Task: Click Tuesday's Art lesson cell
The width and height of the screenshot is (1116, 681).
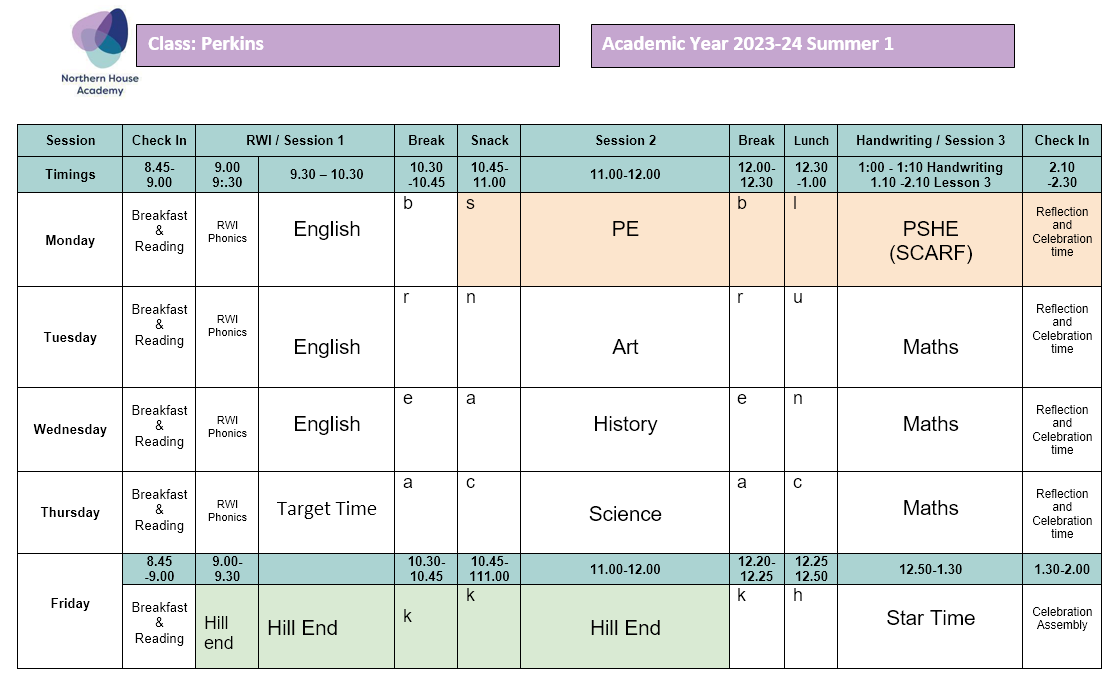Action: 624,347
